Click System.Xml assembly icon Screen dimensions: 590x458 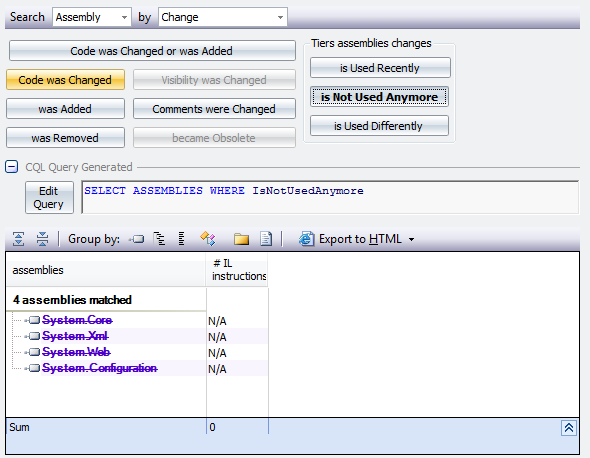(x=33, y=336)
